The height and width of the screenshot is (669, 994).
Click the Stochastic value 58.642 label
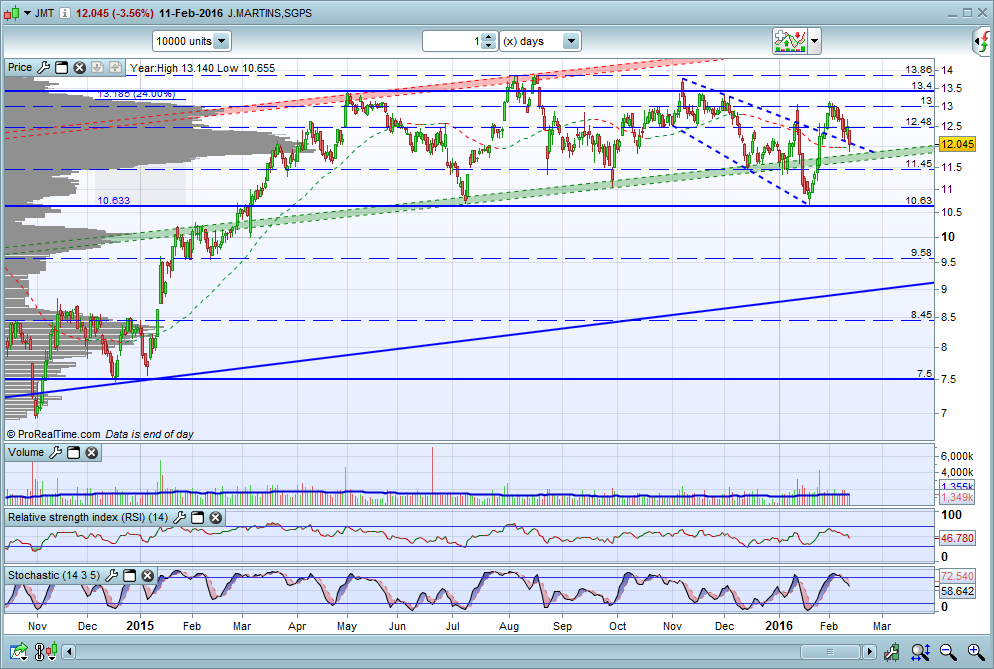tap(957, 591)
